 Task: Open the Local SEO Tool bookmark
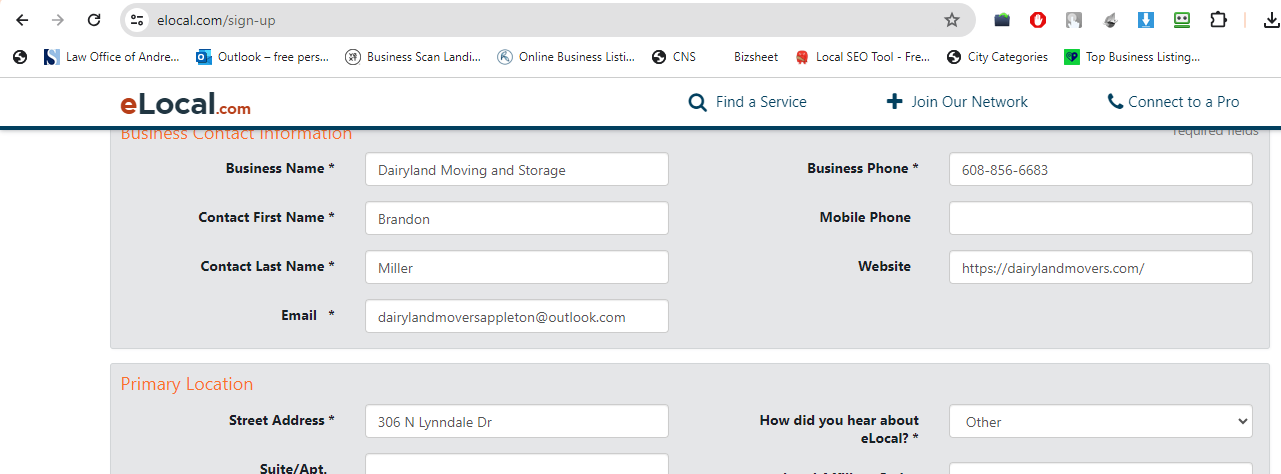pos(863,57)
